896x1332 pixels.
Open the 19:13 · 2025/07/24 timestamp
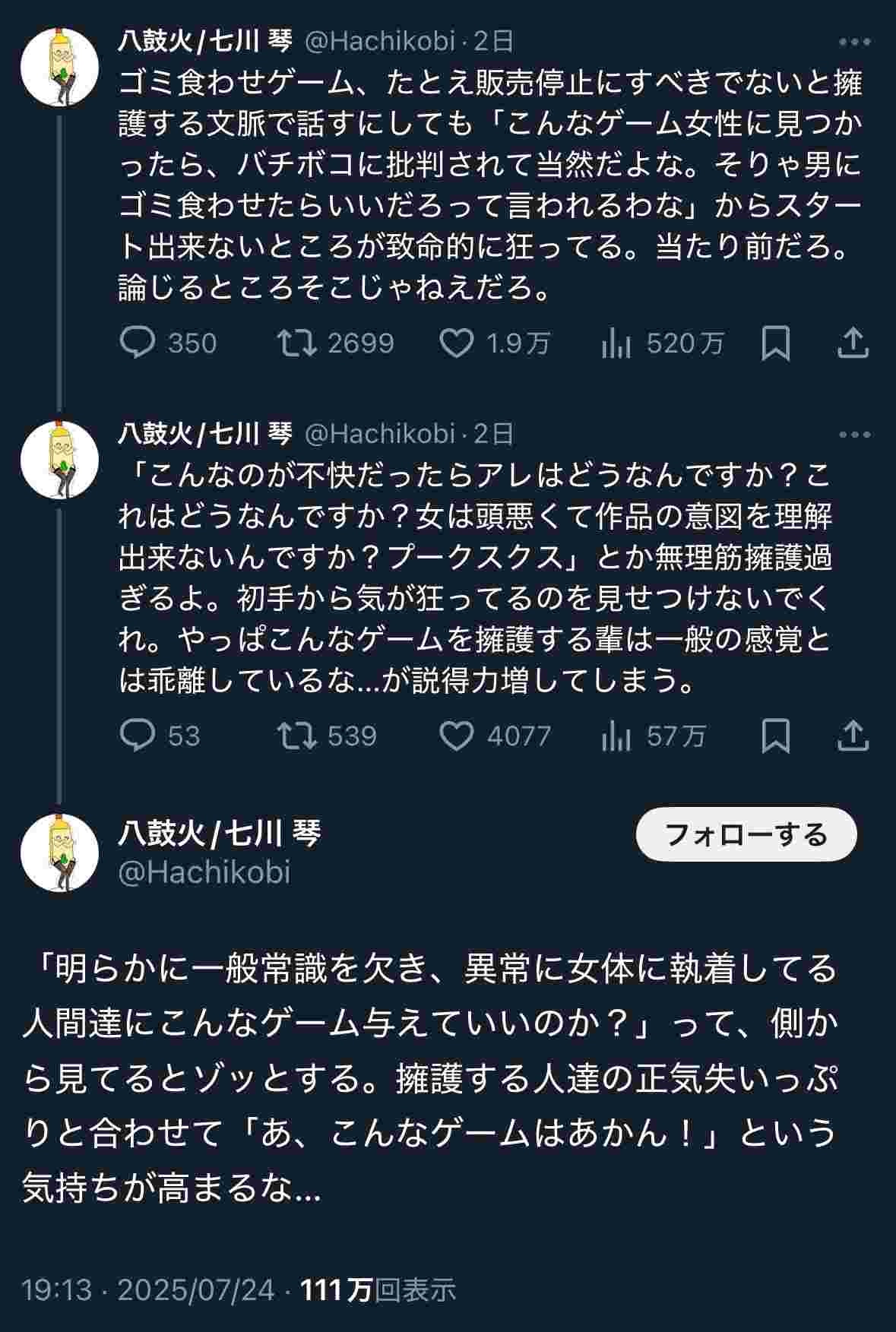tap(148, 1289)
